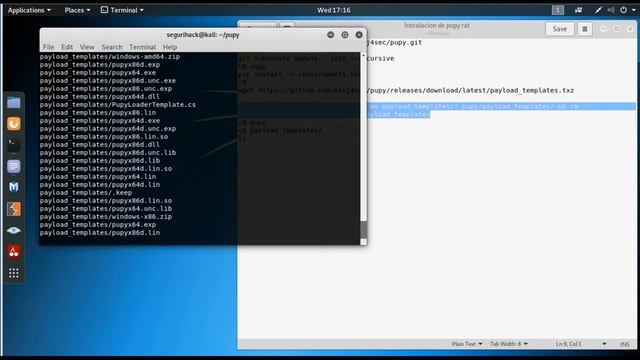The image size is (640, 360).
Task: Open the Applications menu
Action: click(29, 10)
